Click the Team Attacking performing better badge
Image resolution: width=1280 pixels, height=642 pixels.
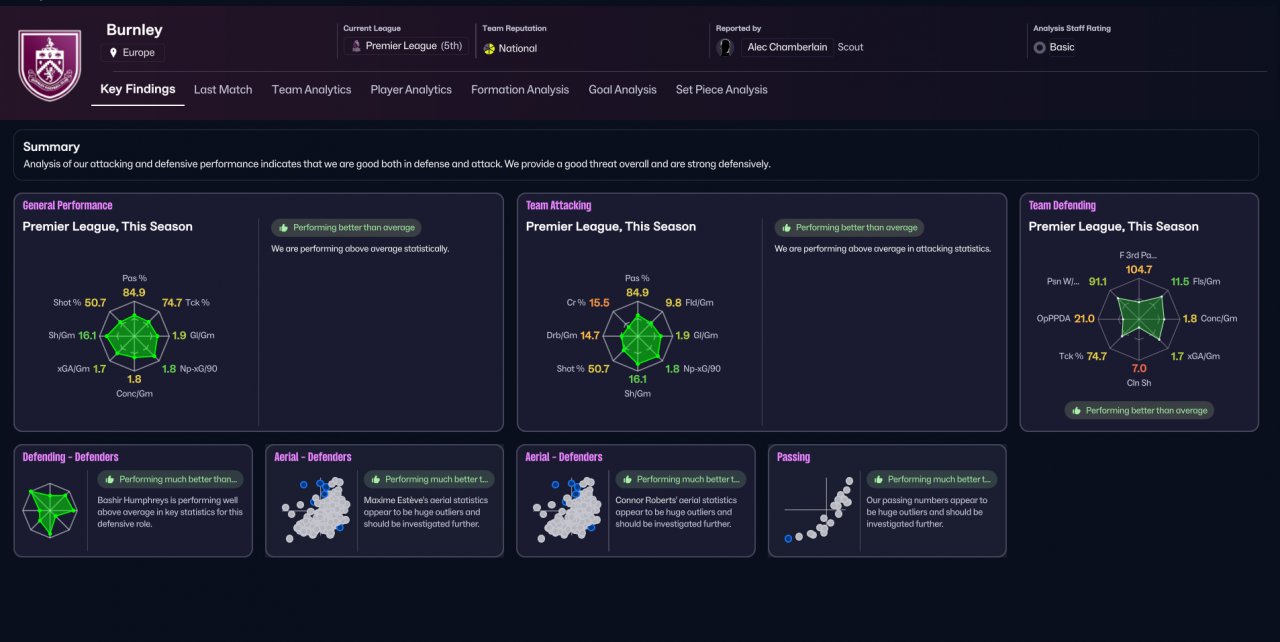coord(849,228)
